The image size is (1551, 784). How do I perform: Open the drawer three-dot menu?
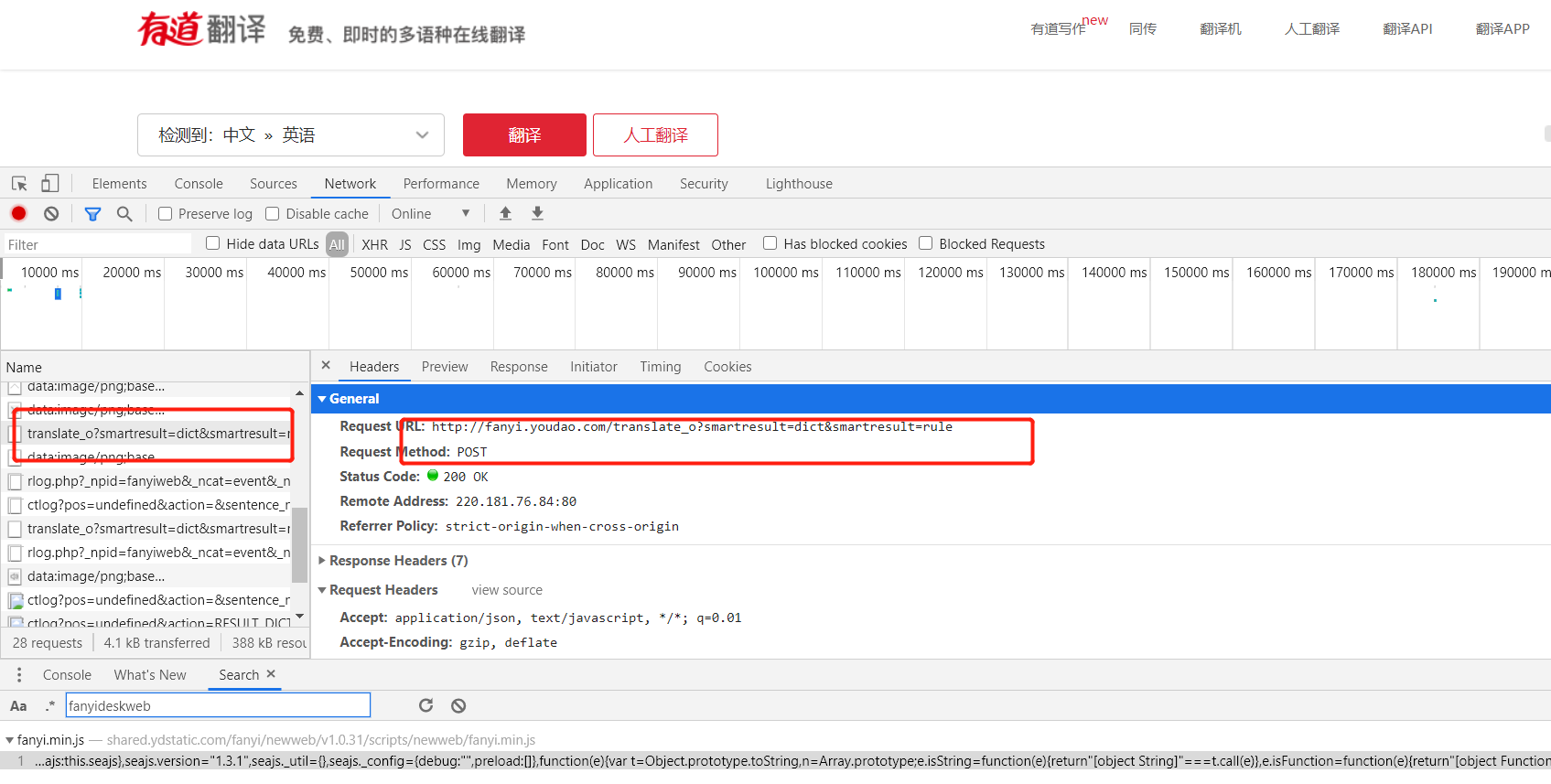pyautogui.click(x=18, y=674)
